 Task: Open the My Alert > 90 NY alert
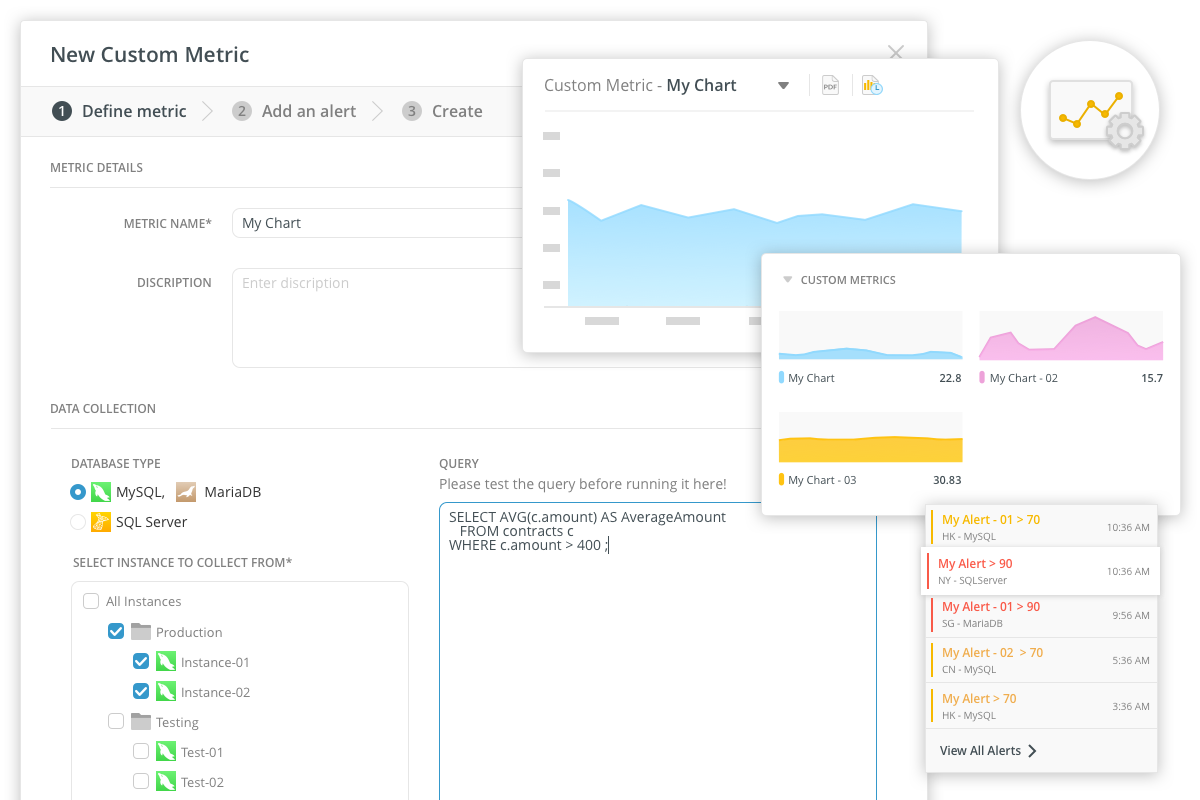click(1040, 571)
